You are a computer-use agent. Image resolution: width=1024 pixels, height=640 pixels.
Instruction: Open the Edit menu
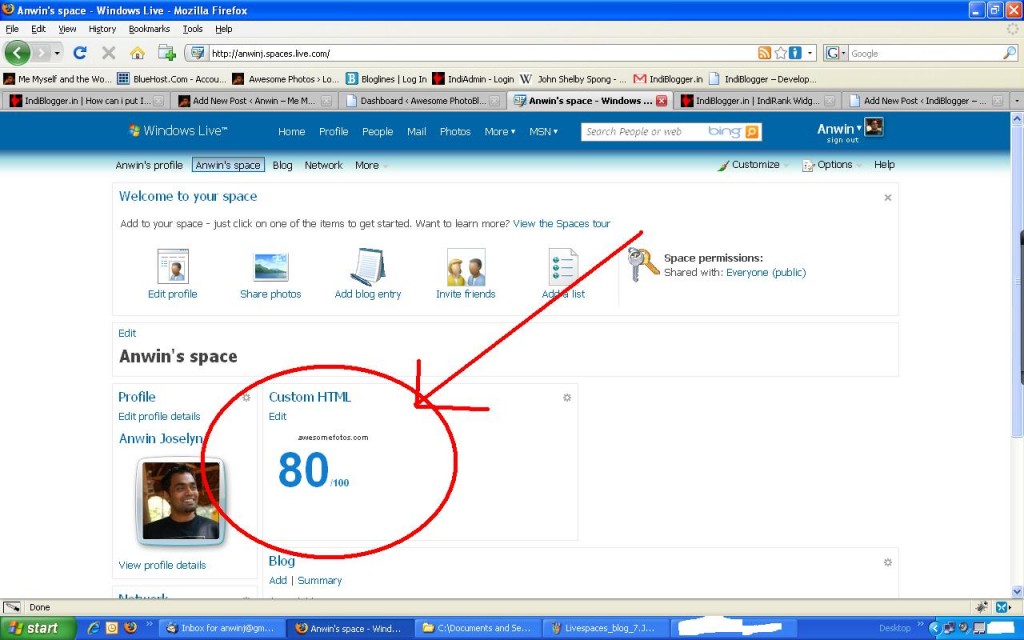(x=39, y=29)
